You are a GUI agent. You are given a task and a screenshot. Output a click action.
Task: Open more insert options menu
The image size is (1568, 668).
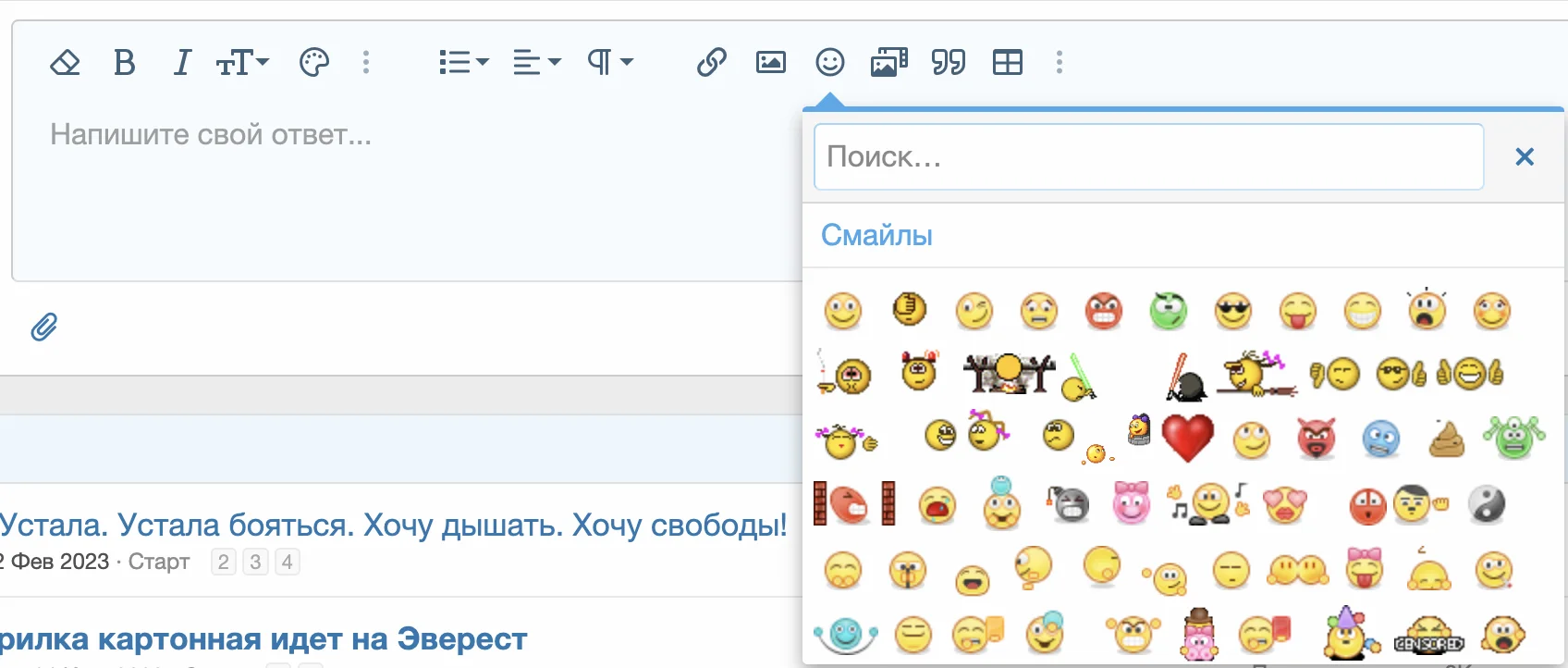point(1060,63)
